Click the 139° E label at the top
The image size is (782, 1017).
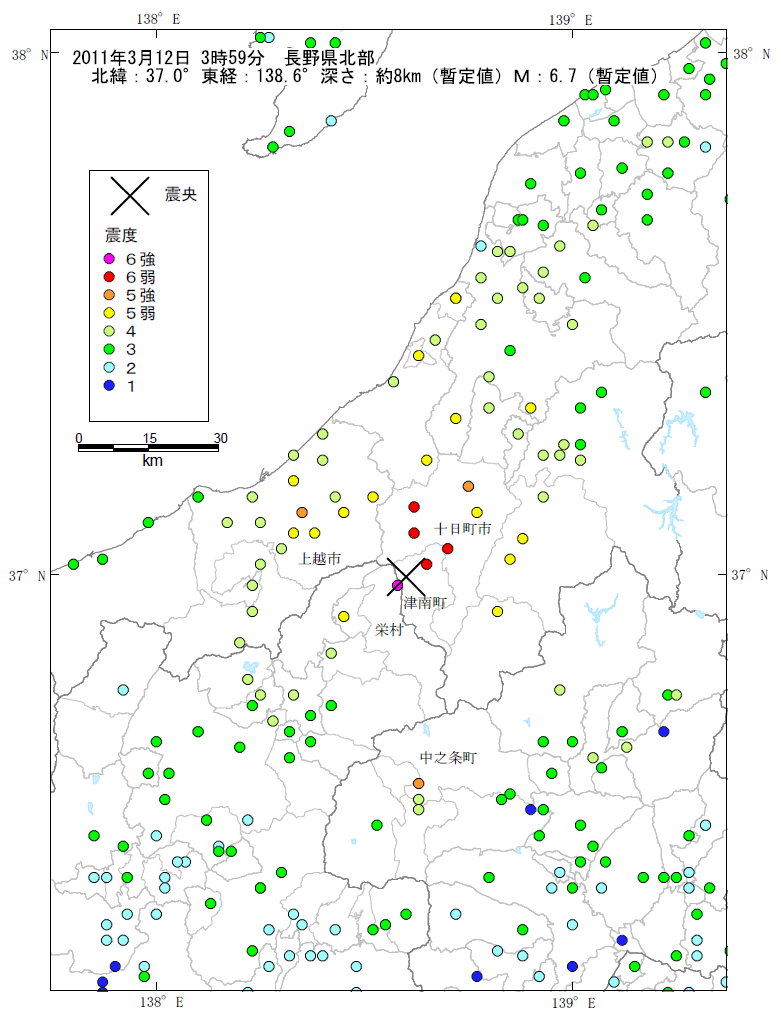(x=571, y=20)
